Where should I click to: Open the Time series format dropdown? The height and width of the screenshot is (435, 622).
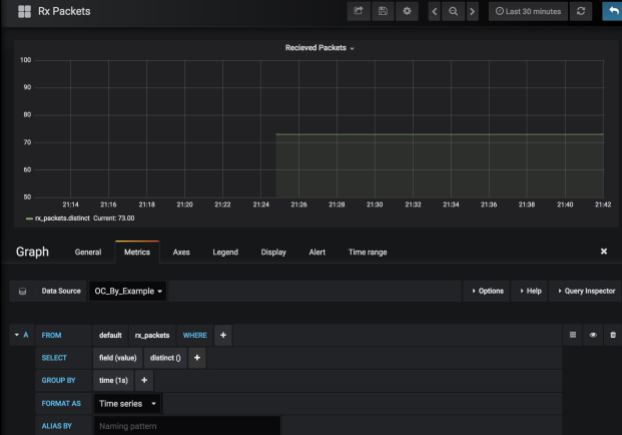pyautogui.click(x=127, y=404)
